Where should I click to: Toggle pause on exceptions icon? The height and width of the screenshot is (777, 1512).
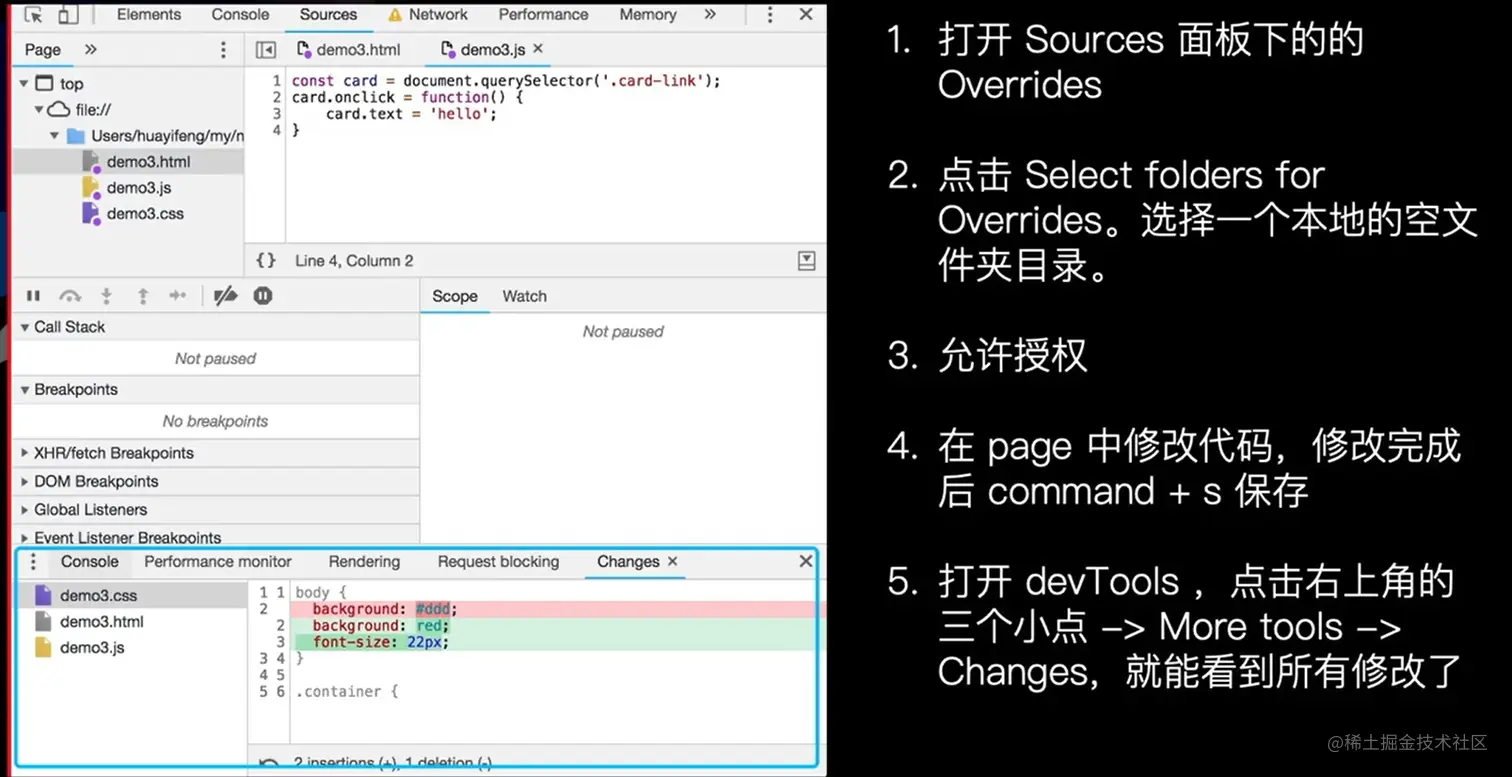[x=263, y=296]
